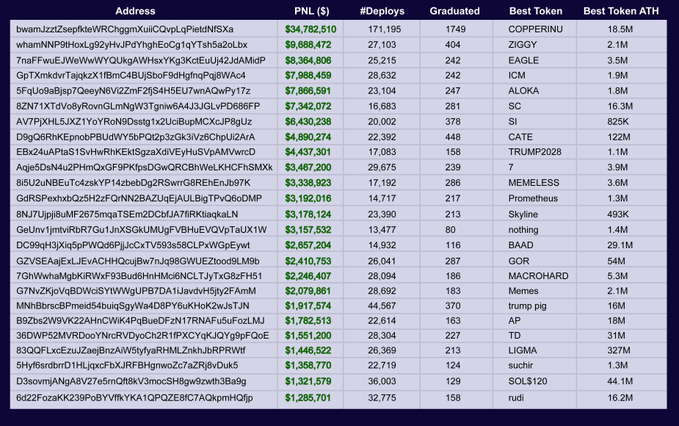679x426 pixels.
Task: Select address starting with 6d22FozaKK
Action: click(x=135, y=397)
